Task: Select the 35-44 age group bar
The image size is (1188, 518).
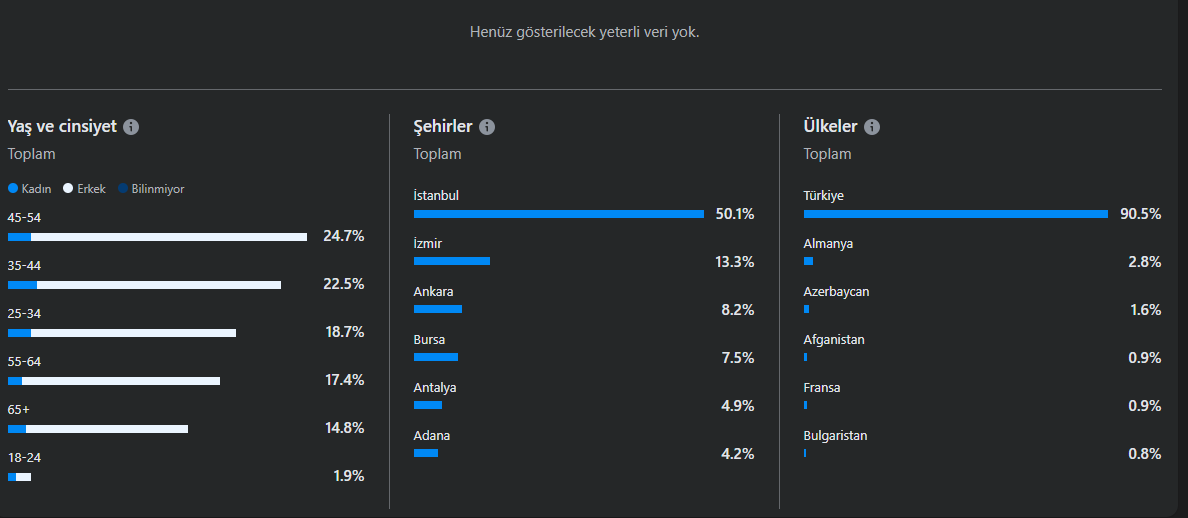Action: point(145,285)
